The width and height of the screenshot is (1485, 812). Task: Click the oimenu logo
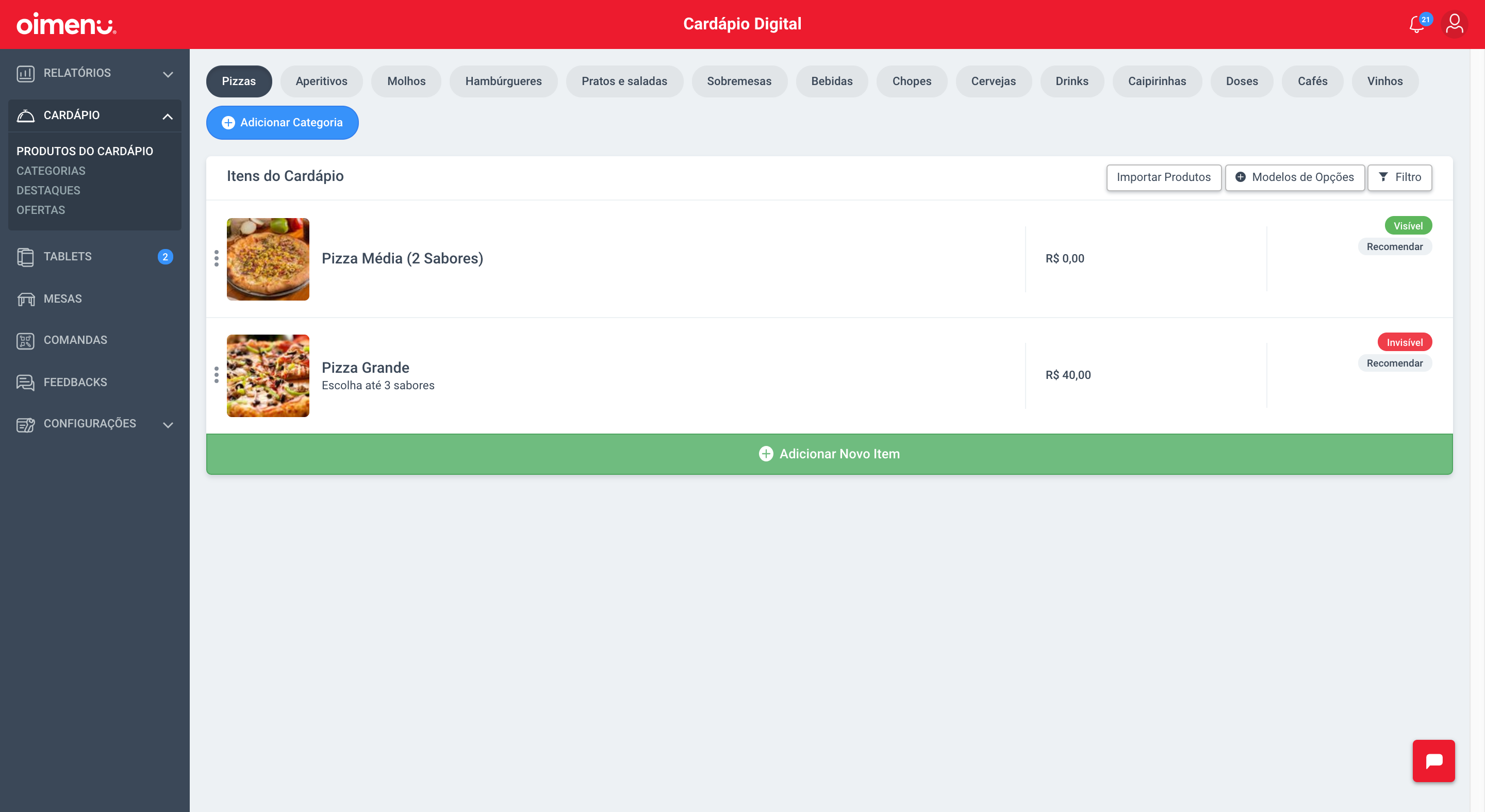click(67, 24)
